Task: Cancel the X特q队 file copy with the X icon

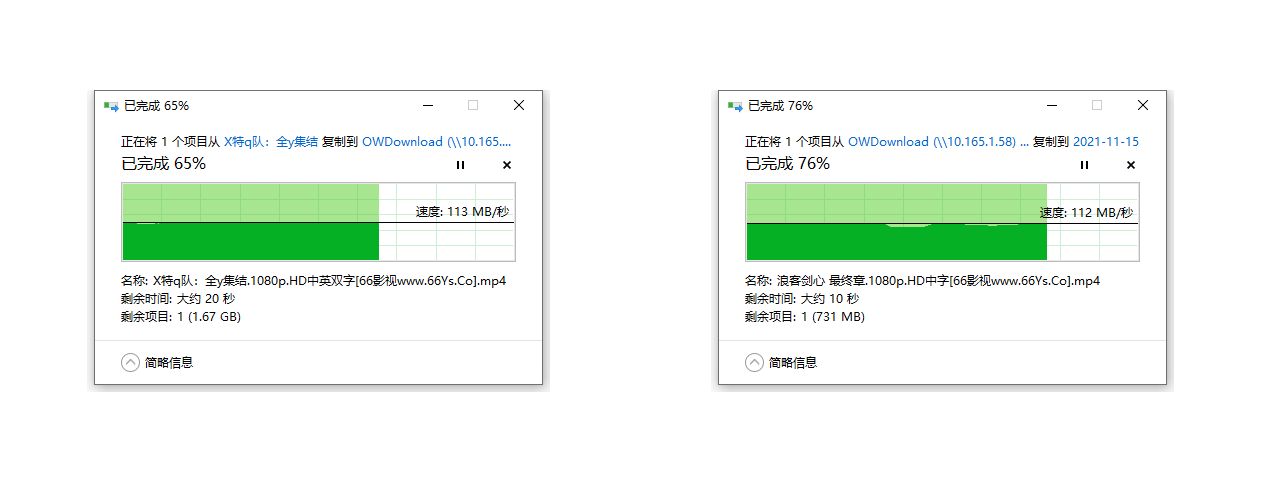Action: pyautogui.click(x=507, y=165)
